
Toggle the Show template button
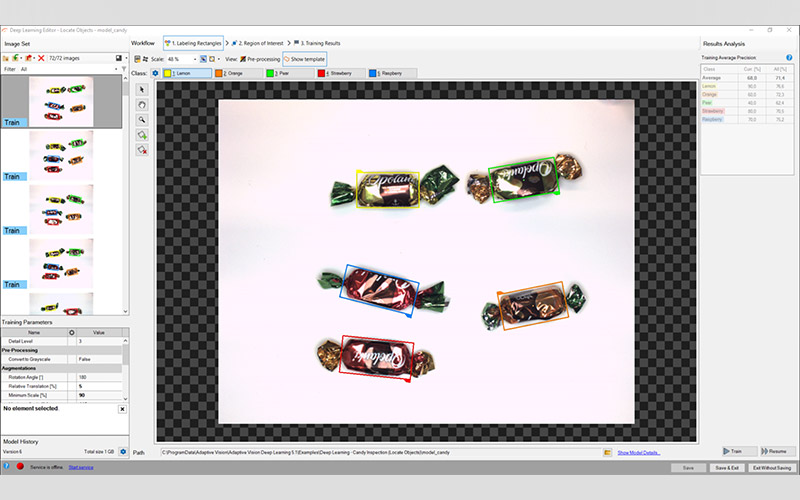pyautogui.click(x=304, y=59)
